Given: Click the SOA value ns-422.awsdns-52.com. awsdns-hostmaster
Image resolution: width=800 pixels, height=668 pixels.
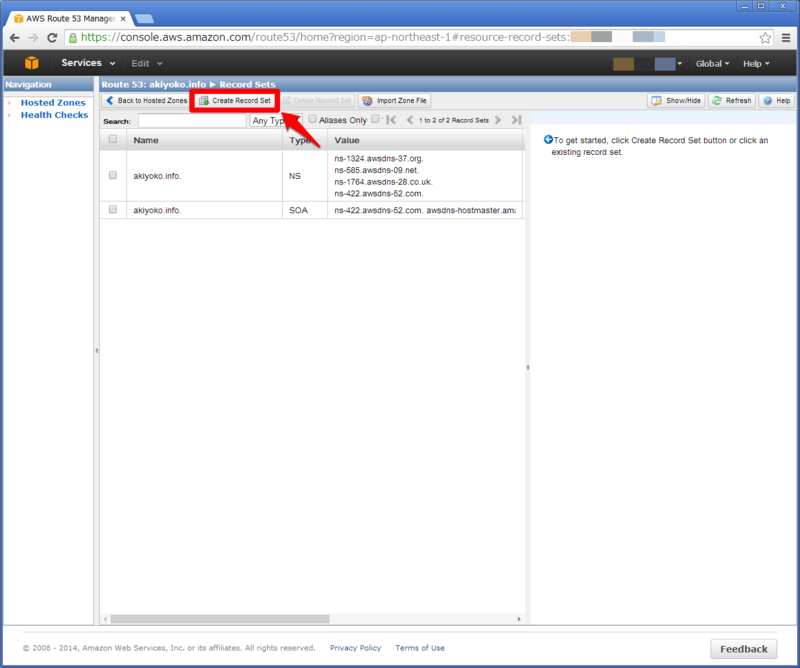Looking at the screenshot, I should tap(425, 210).
